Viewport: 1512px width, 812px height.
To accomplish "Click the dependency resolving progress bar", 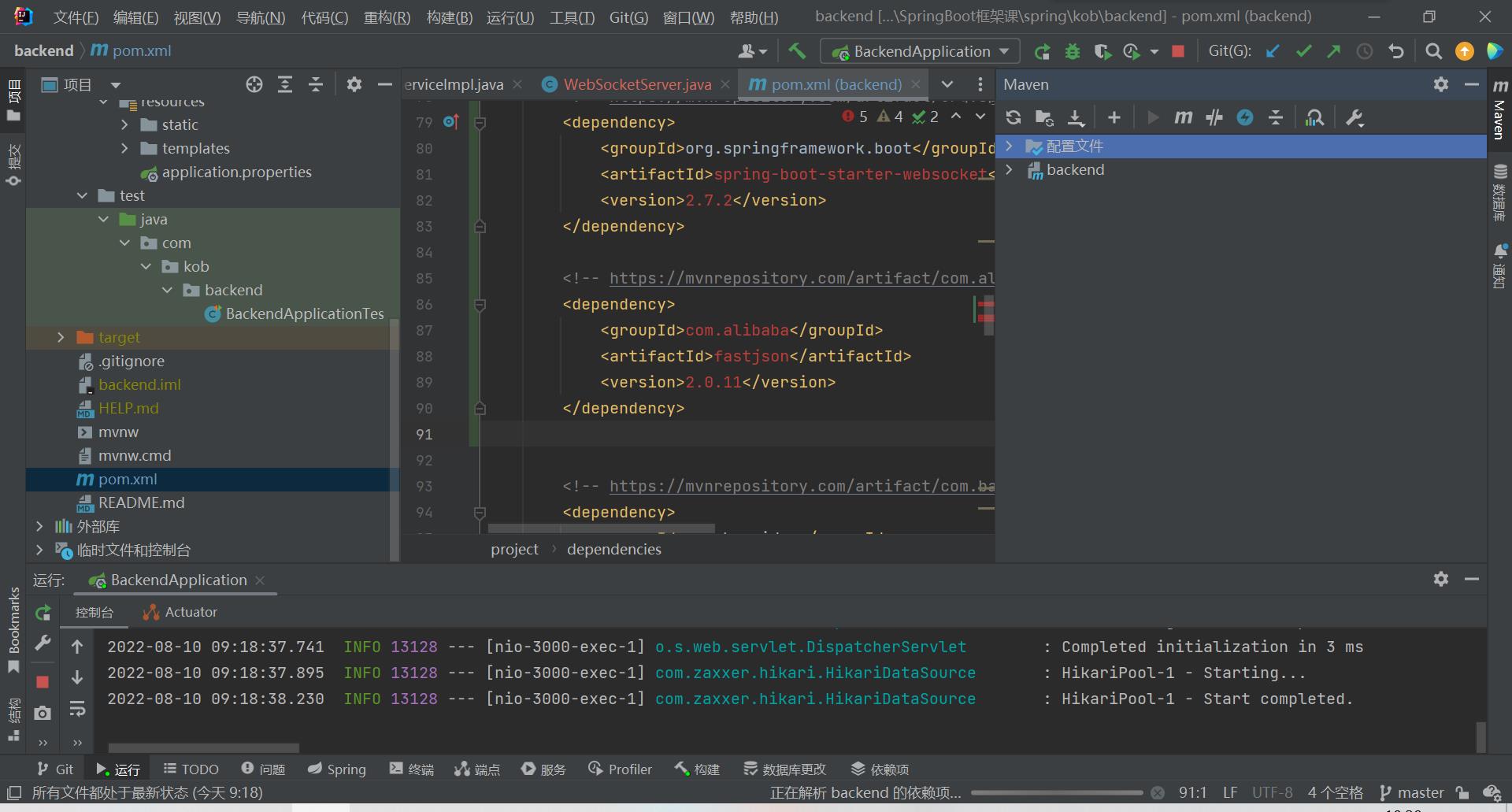I will 1056,792.
